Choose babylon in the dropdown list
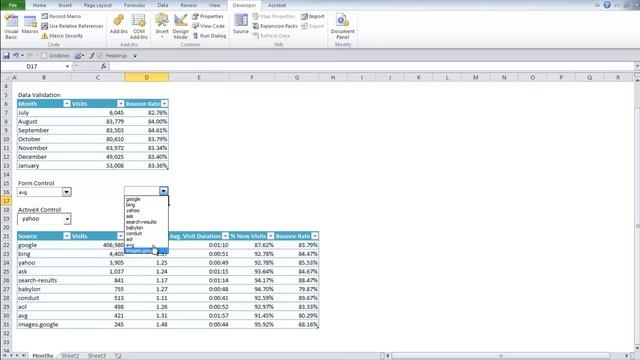 [x=135, y=228]
